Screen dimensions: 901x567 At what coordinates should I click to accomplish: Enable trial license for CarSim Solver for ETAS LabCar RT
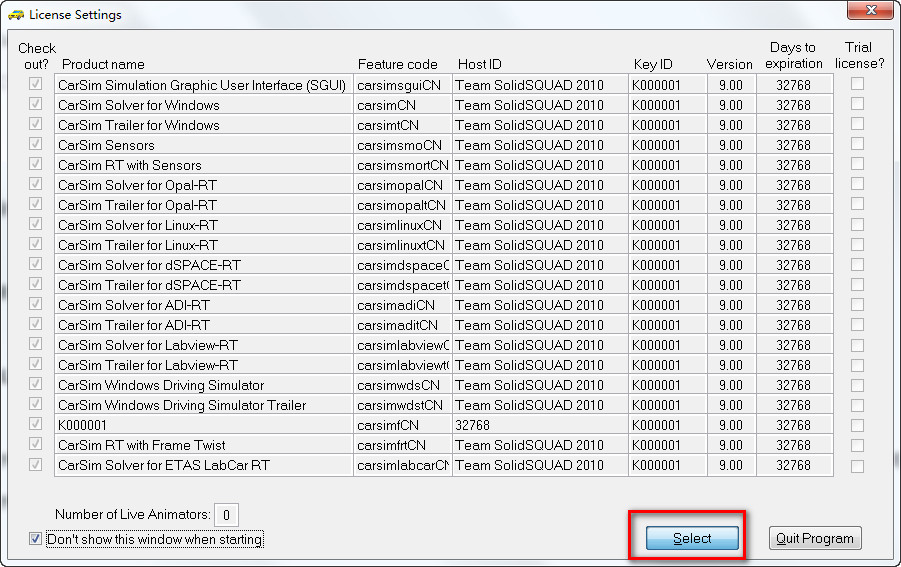pyautogui.click(x=857, y=466)
